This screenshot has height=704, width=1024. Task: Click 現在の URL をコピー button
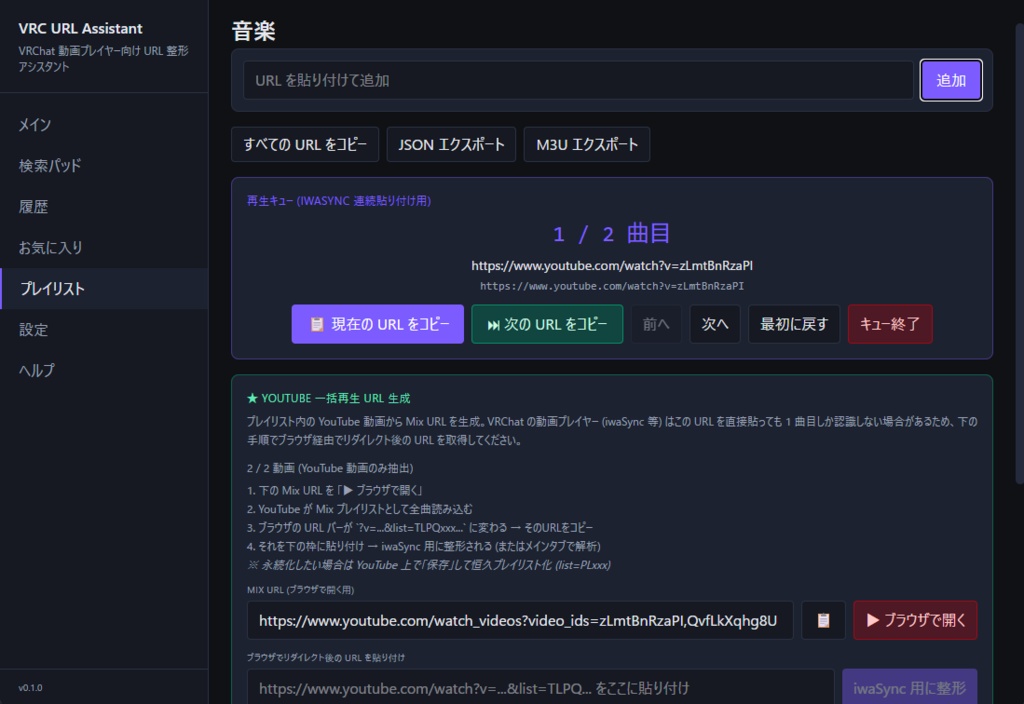point(377,324)
